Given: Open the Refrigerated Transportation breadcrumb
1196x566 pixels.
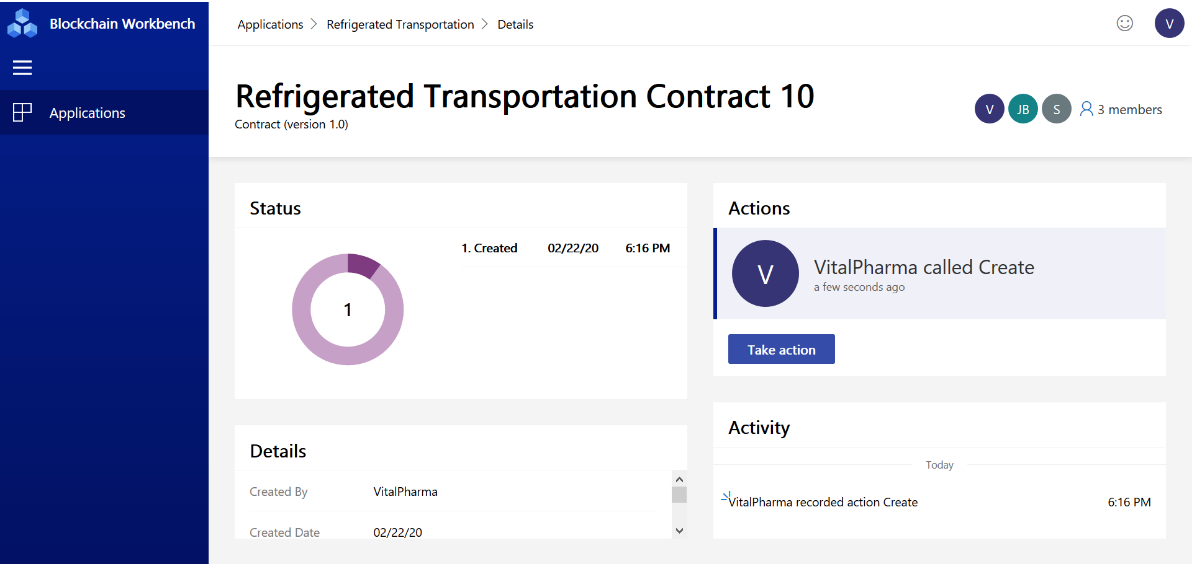Looking at the screenshot, I should tap(400, 24).
